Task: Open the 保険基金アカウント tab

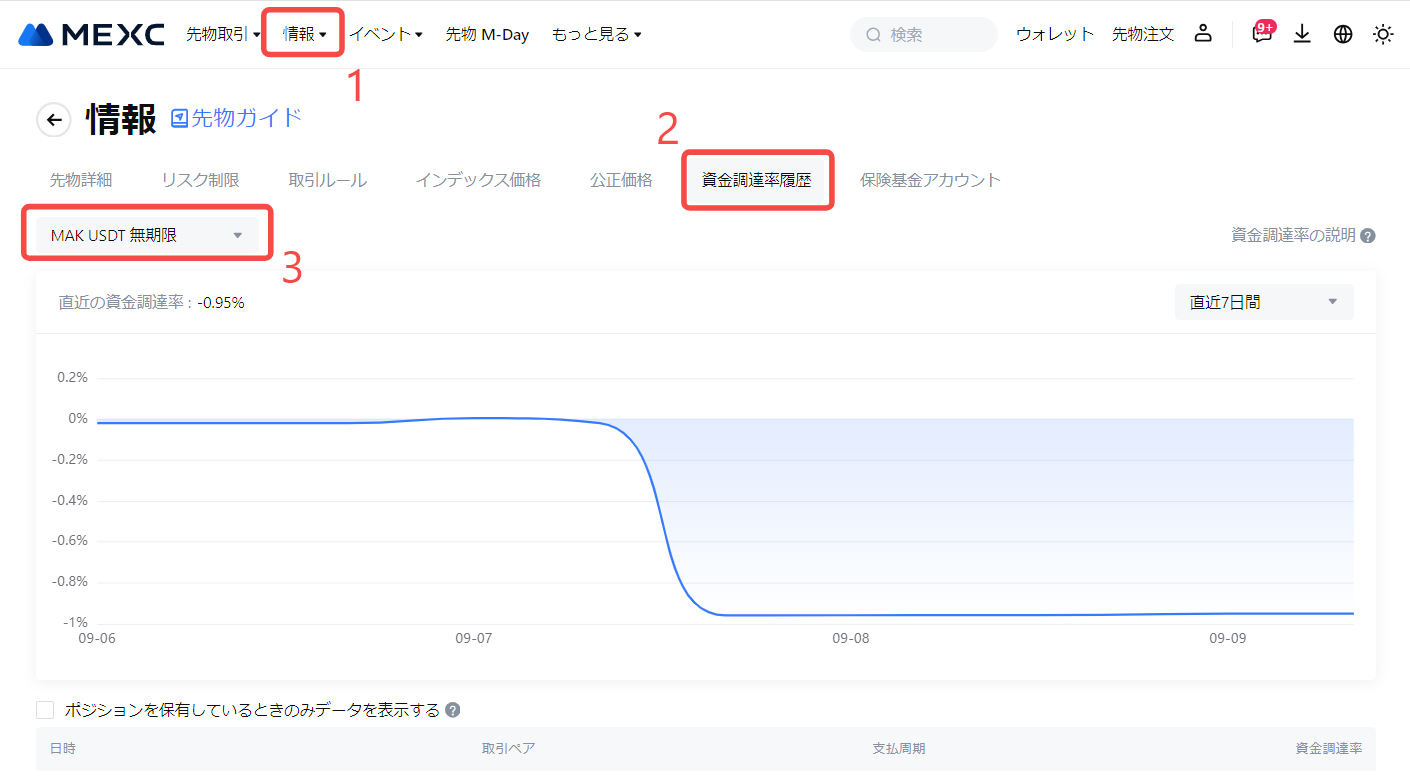Action: (930, 180)
